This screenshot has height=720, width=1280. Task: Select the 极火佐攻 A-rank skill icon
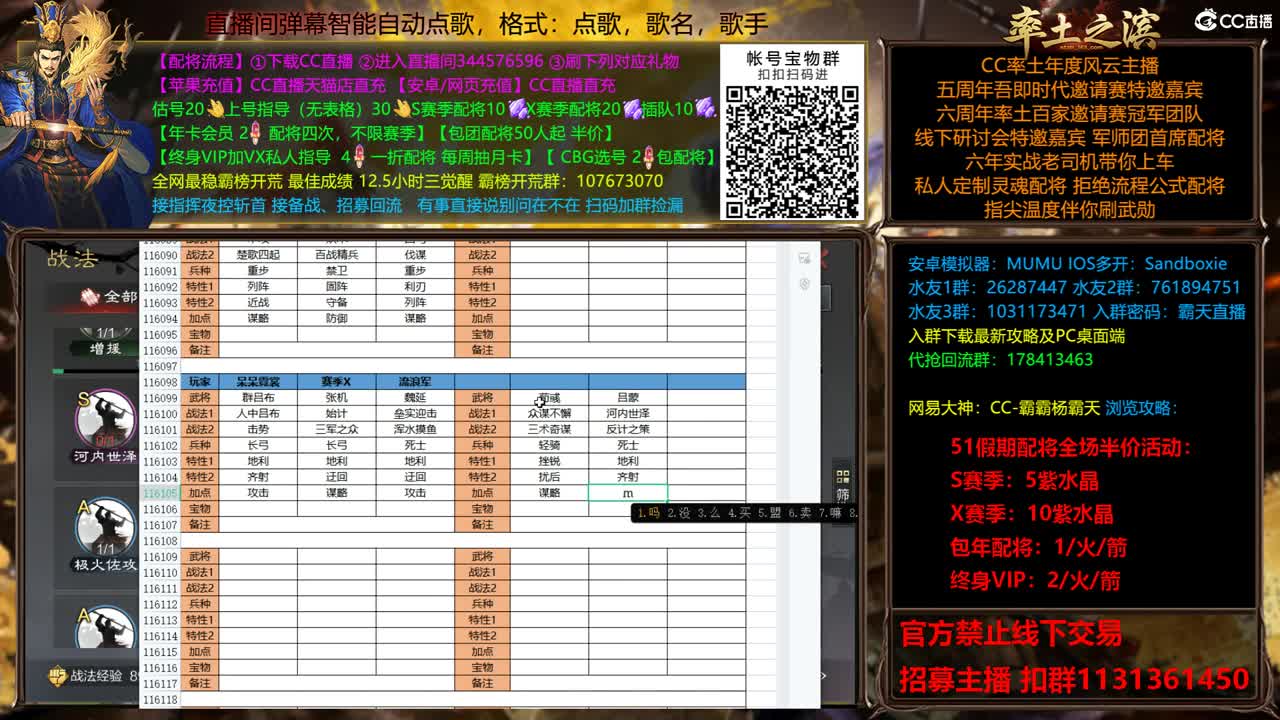click(105, 527)
